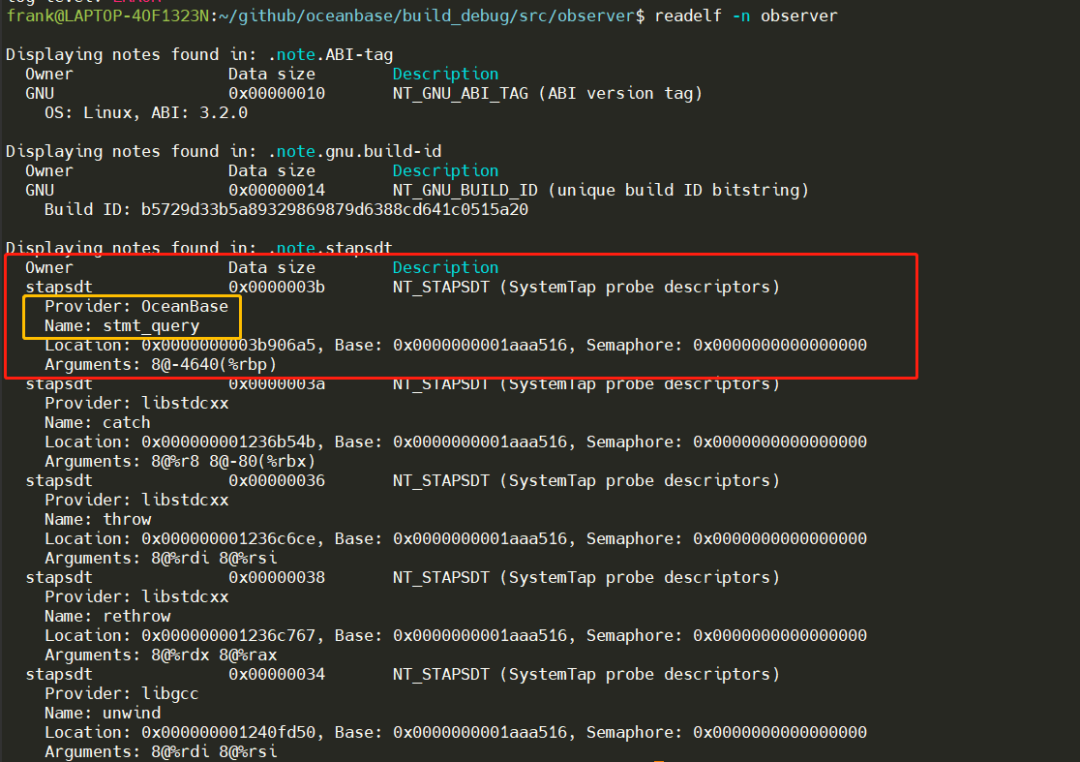Click the stapsdt owner in the OceanBase entry
1080x762 pixels.
click(59, 287)
